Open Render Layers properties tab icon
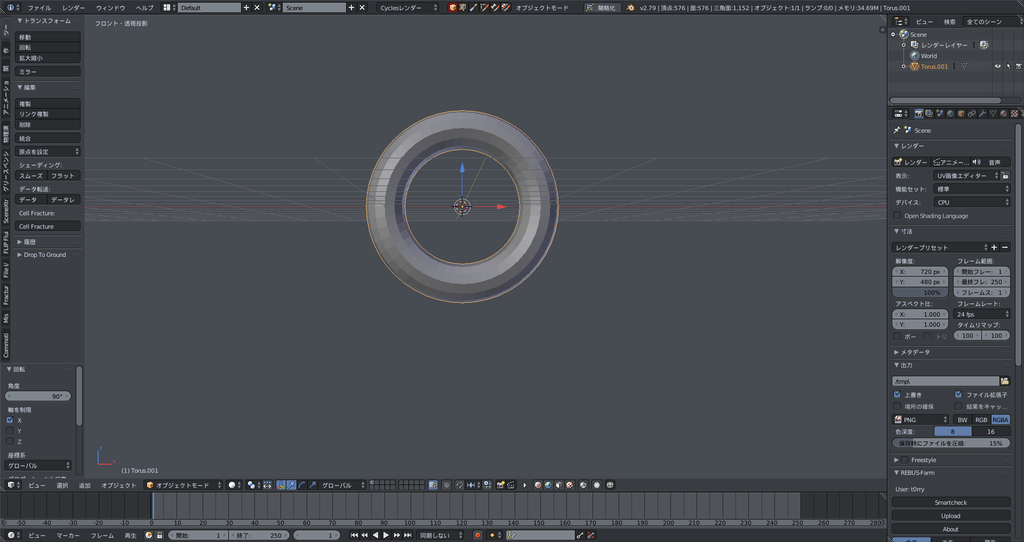Screen dimensions: 1024x542 929,114
